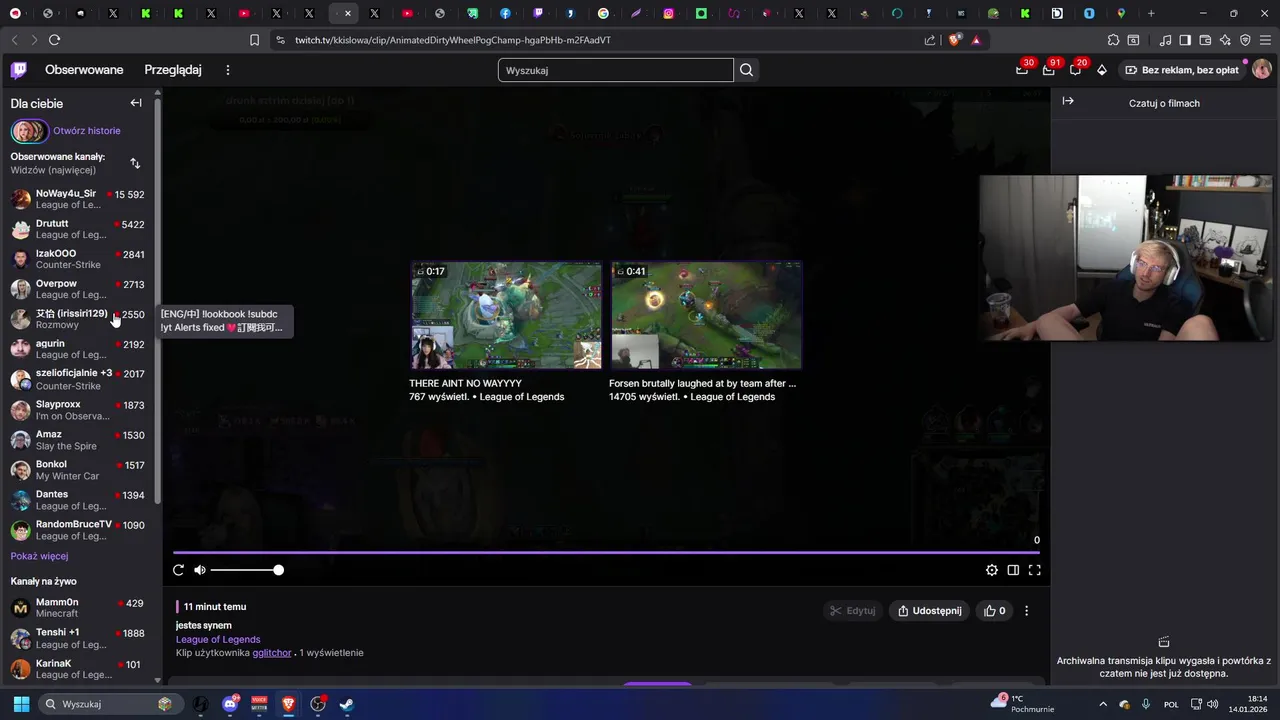Open the KarinaK channel
The image size is (1280, 720).
point(77,668)
